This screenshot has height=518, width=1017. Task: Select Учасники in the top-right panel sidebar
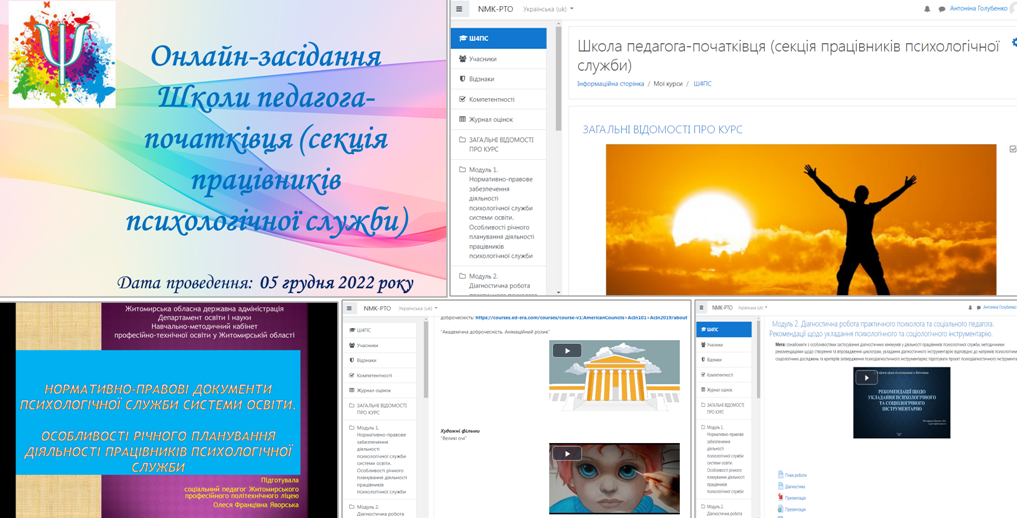pyautogui.click(x=482, y=59)
